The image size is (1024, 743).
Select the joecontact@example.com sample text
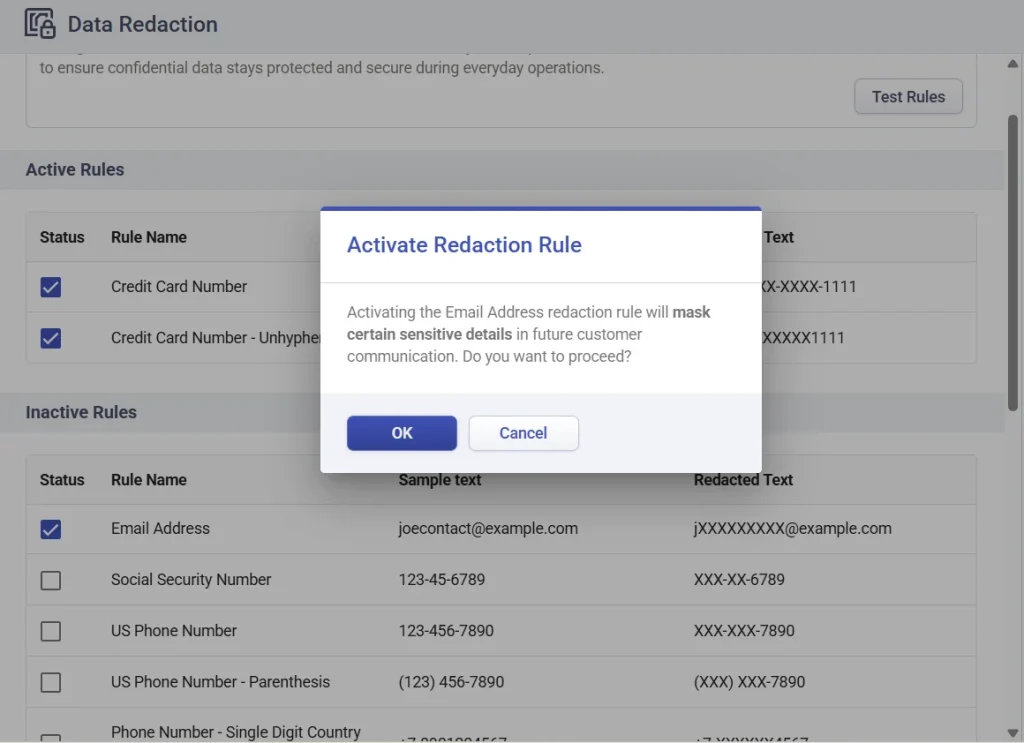[487, 528]
